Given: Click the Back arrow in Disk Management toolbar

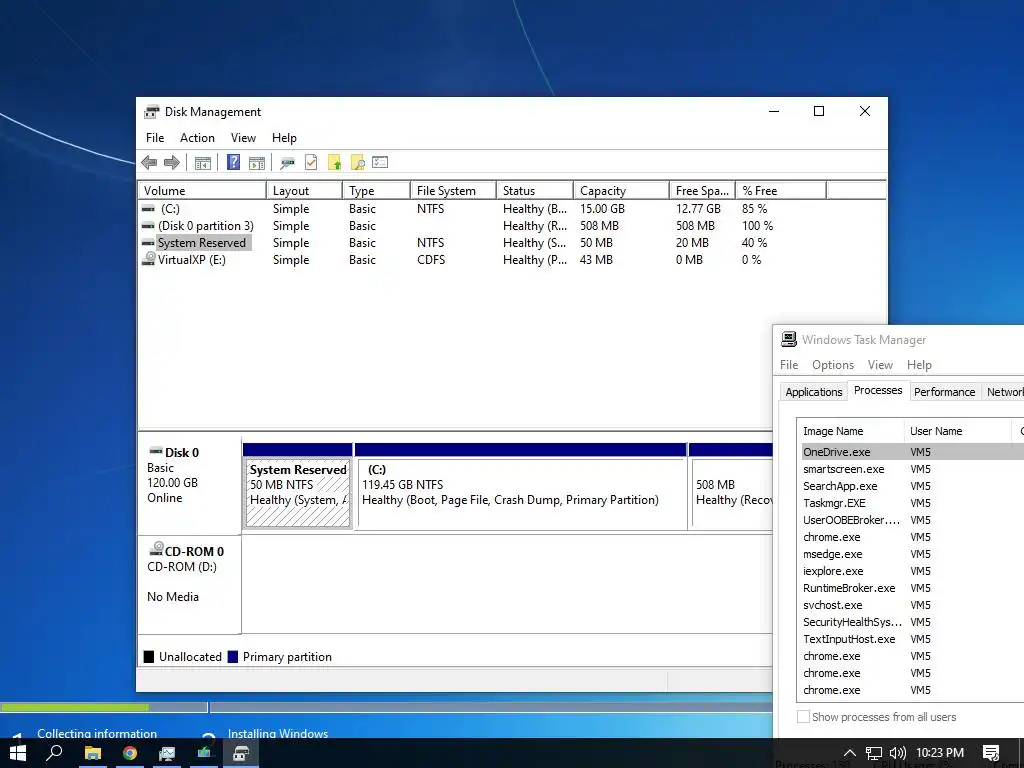Looking at the screenshot, I should tap(149, 163).
